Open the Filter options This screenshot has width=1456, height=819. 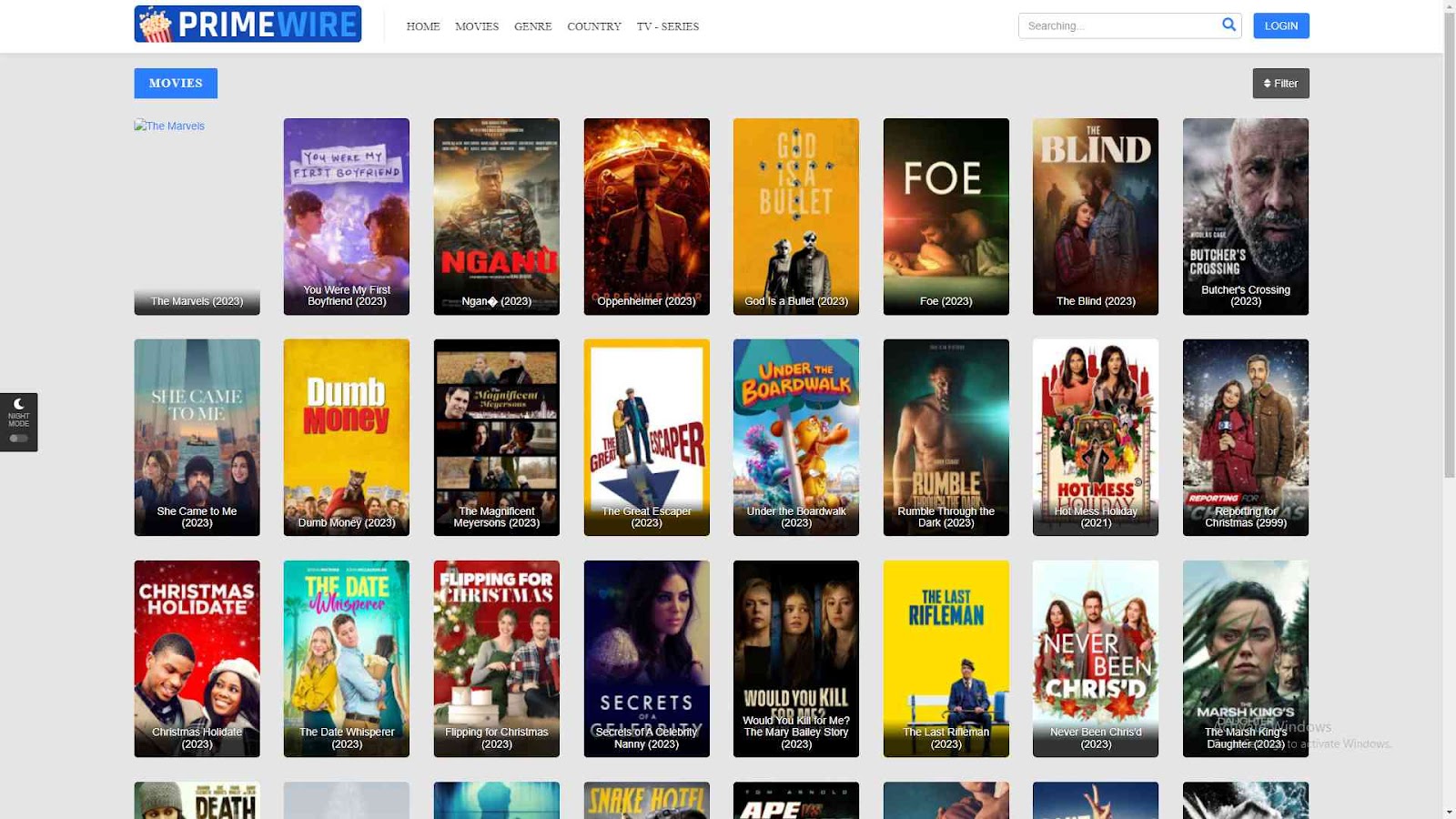pyautogui.click(x=1280, y=84)
